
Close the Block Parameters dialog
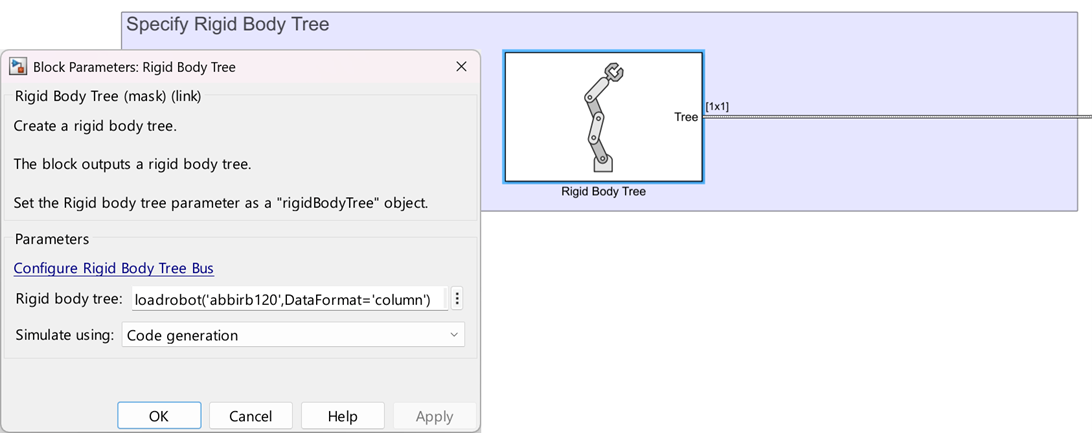click(461, 67)
